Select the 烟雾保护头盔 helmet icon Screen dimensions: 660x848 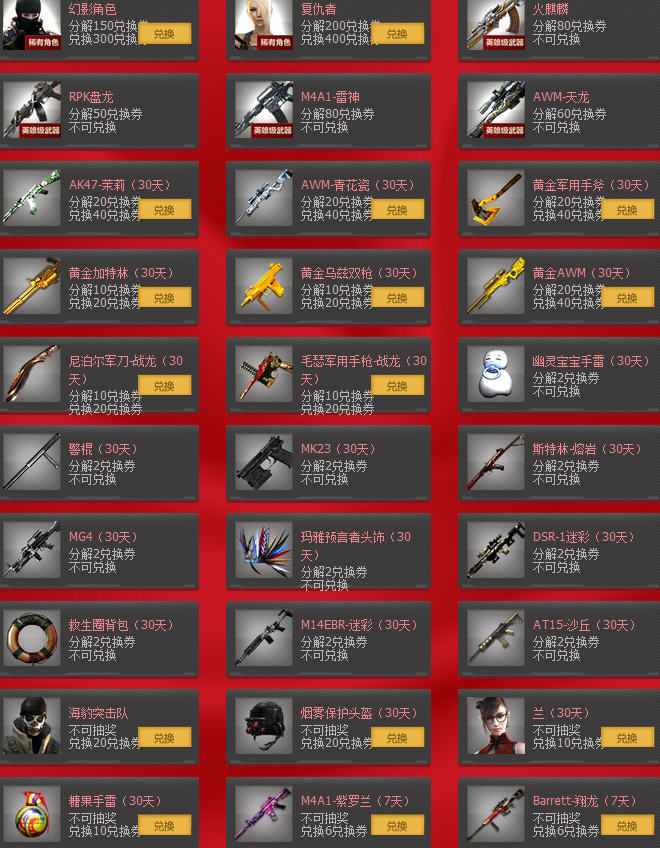point(264,726)
